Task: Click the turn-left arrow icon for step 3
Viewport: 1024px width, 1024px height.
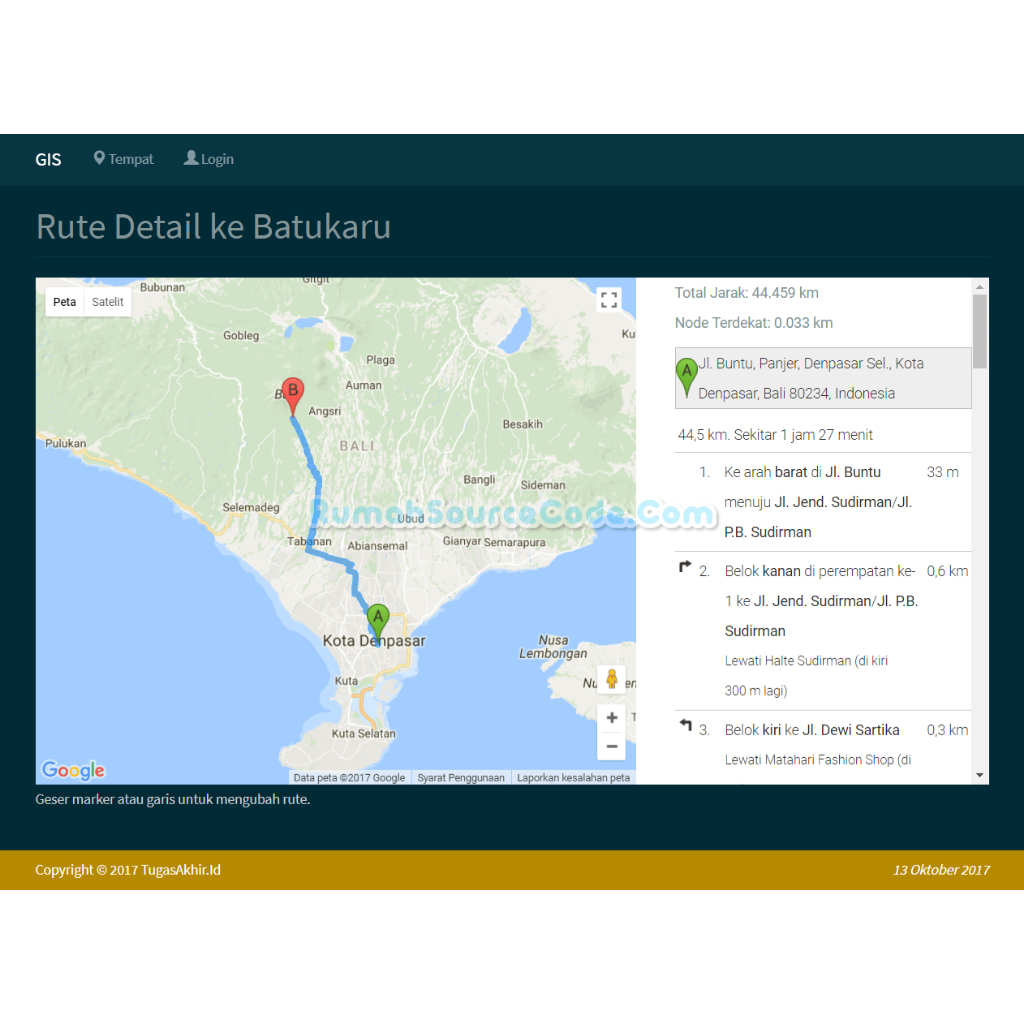Action: 686,726
